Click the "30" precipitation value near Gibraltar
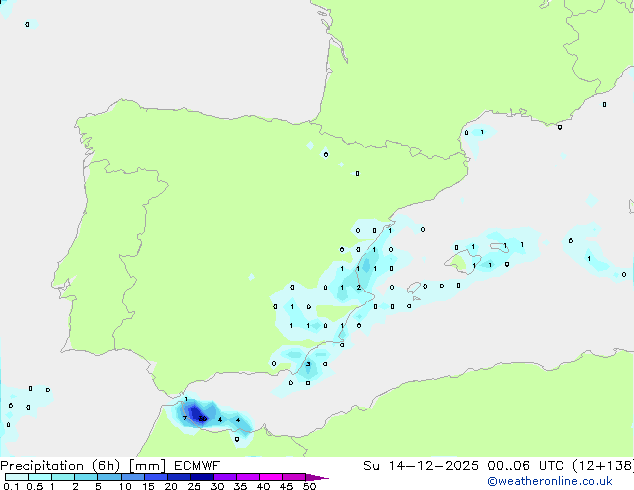Viewport: 634px width, 490px height. click(x=203, y=419)
